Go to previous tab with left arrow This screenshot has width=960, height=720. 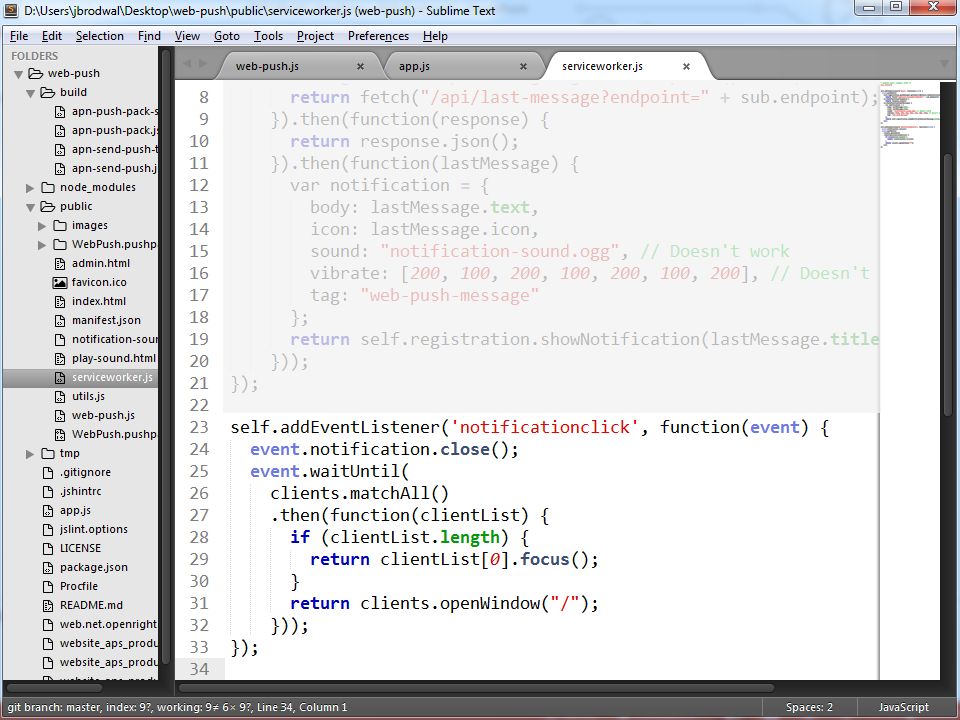pos(187,64)
